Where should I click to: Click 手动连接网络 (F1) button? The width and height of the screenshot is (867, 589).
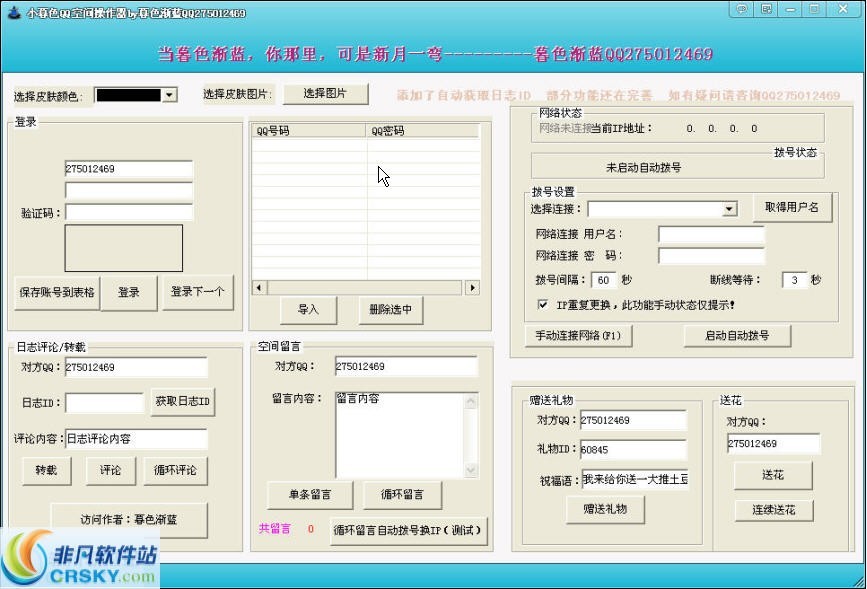[578, 335]
